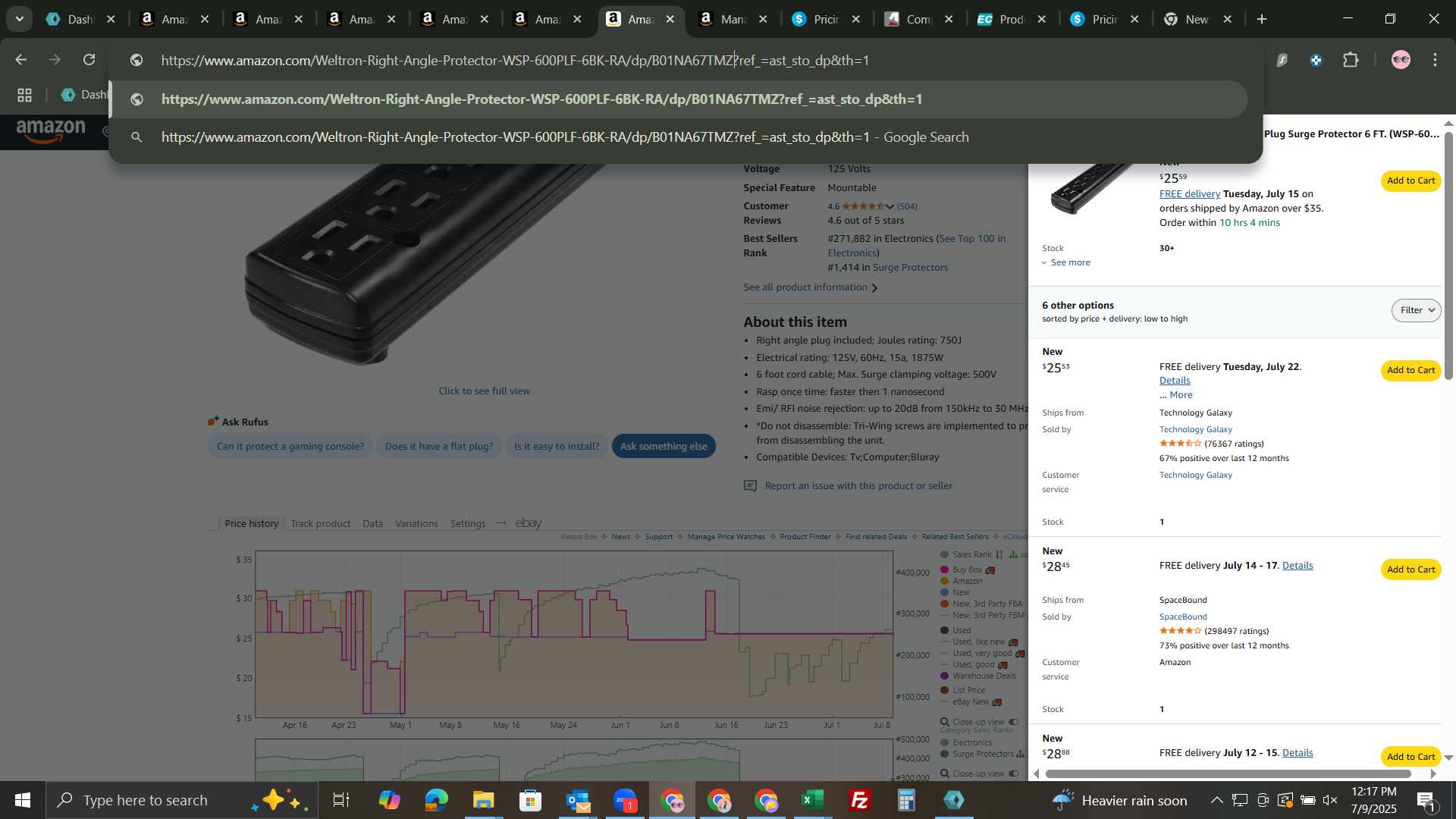Add the $25.53 Technology Galaxy offer to cart
This screenshot has width=1456, height=819.
(x=1410, y=370)
